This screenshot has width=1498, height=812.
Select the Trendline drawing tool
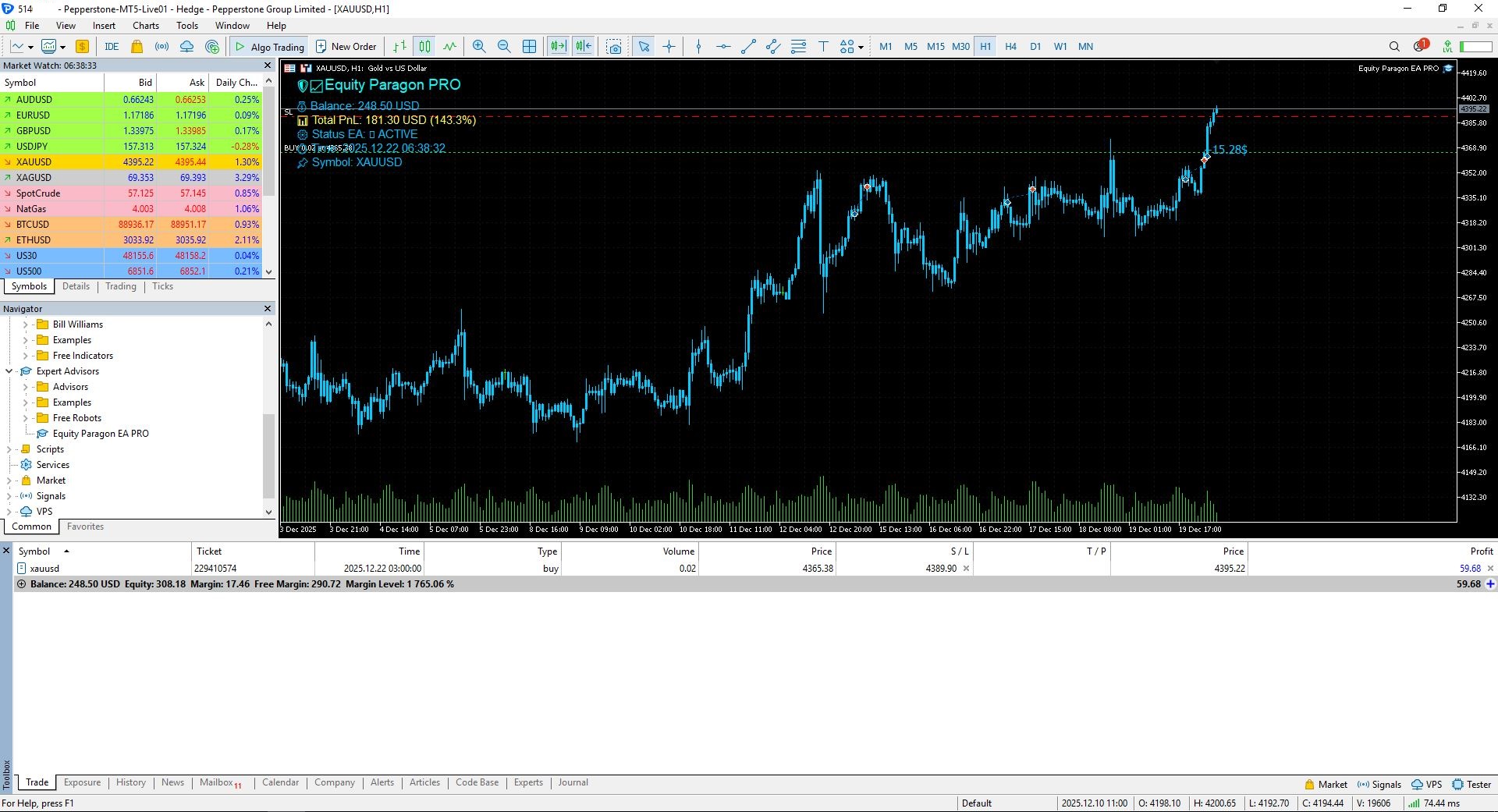(x=748, y=47)
